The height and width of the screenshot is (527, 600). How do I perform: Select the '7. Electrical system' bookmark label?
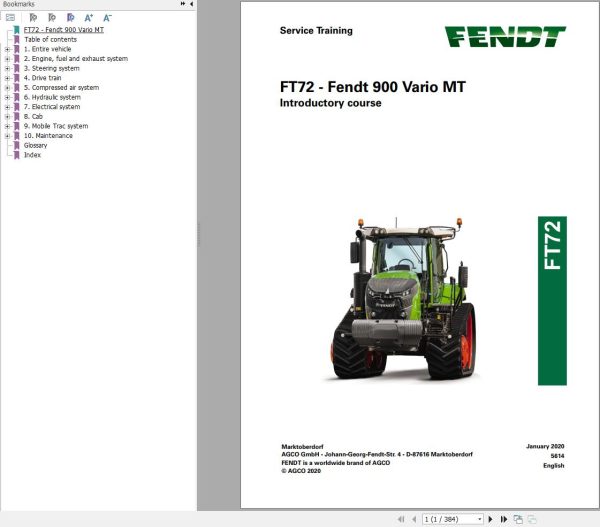click(52, 107)
